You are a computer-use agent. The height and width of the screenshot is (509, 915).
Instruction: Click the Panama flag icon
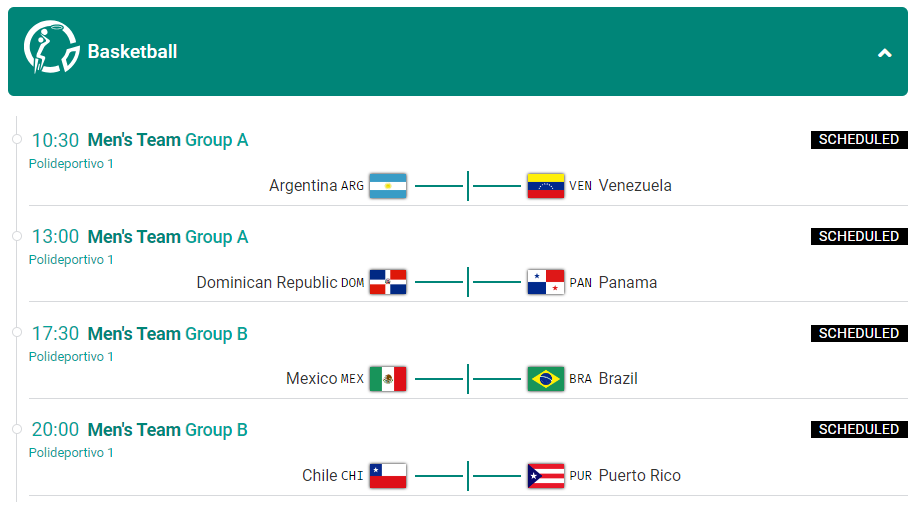546,283
